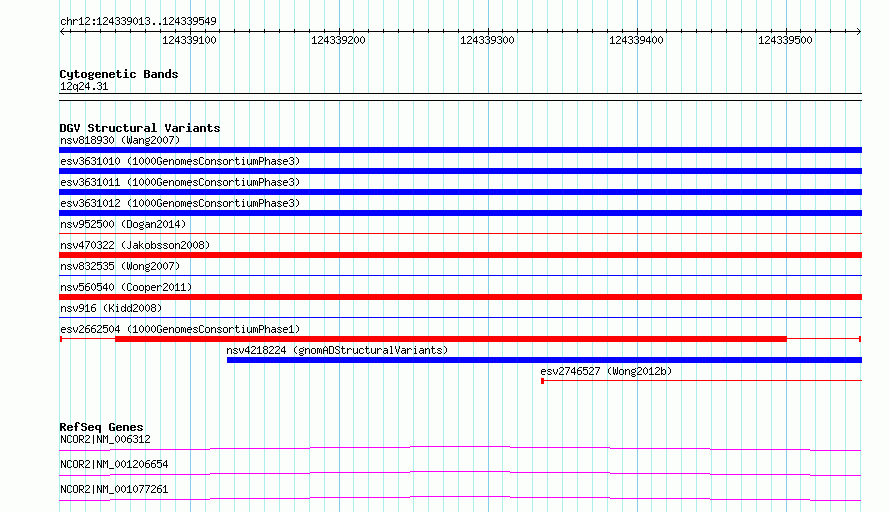Click the magenta line of NCOR2|NM_001077261
The width and height of the screenshot is (890, 512).
pos(460,498)
